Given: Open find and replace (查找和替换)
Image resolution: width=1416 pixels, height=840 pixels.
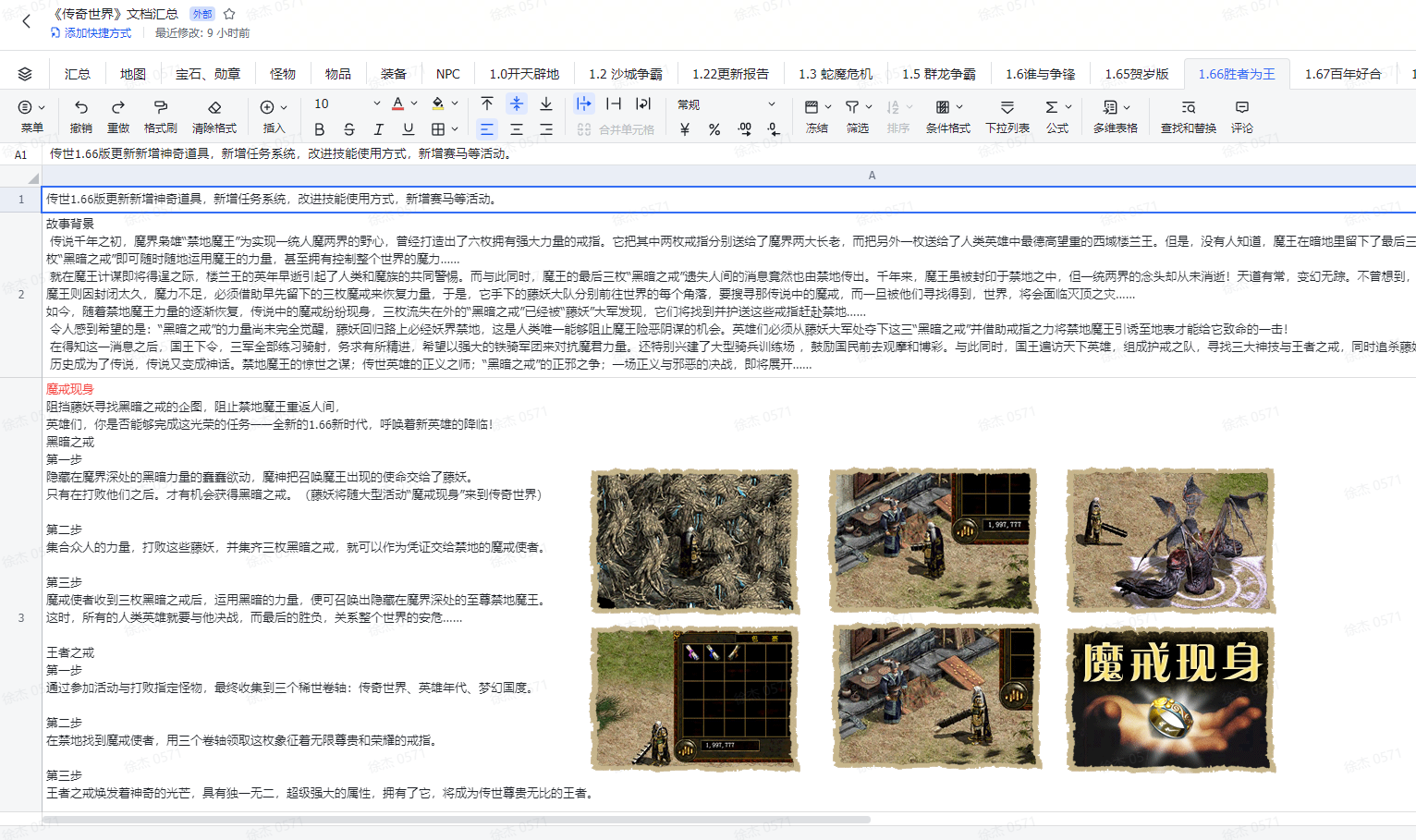Looking at the screenshot, I should point(1189,116).
